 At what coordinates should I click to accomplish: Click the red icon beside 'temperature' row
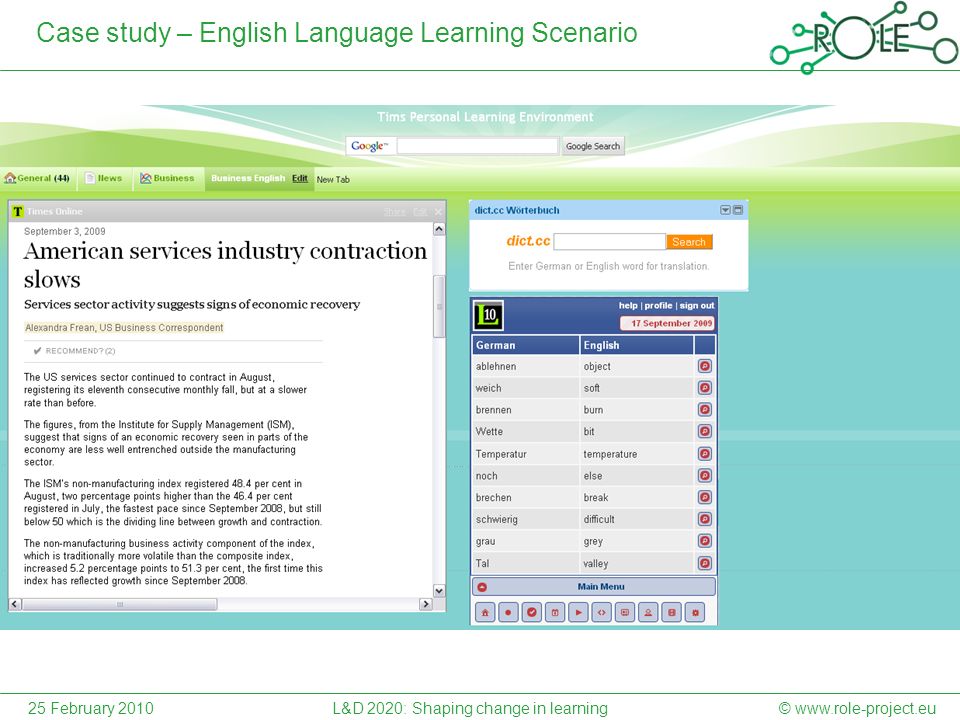click(x=705, y=454)
